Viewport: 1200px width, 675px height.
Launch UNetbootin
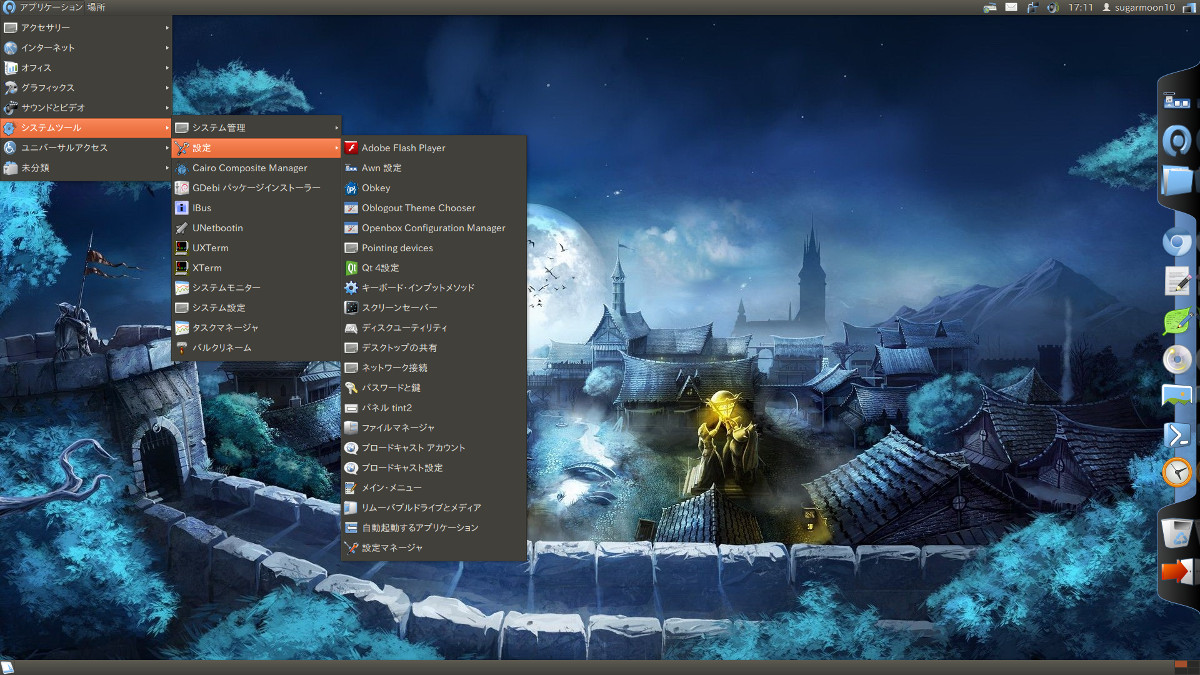tap(257, 228)
